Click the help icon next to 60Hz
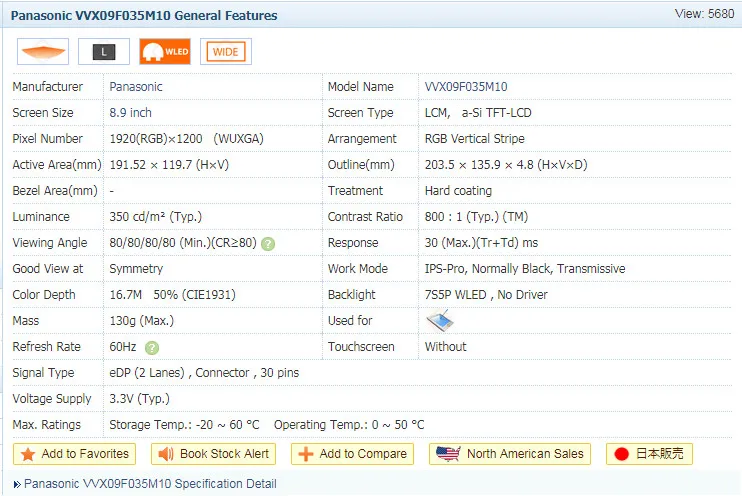Screen dimensions: 742x496 (152, 348)
